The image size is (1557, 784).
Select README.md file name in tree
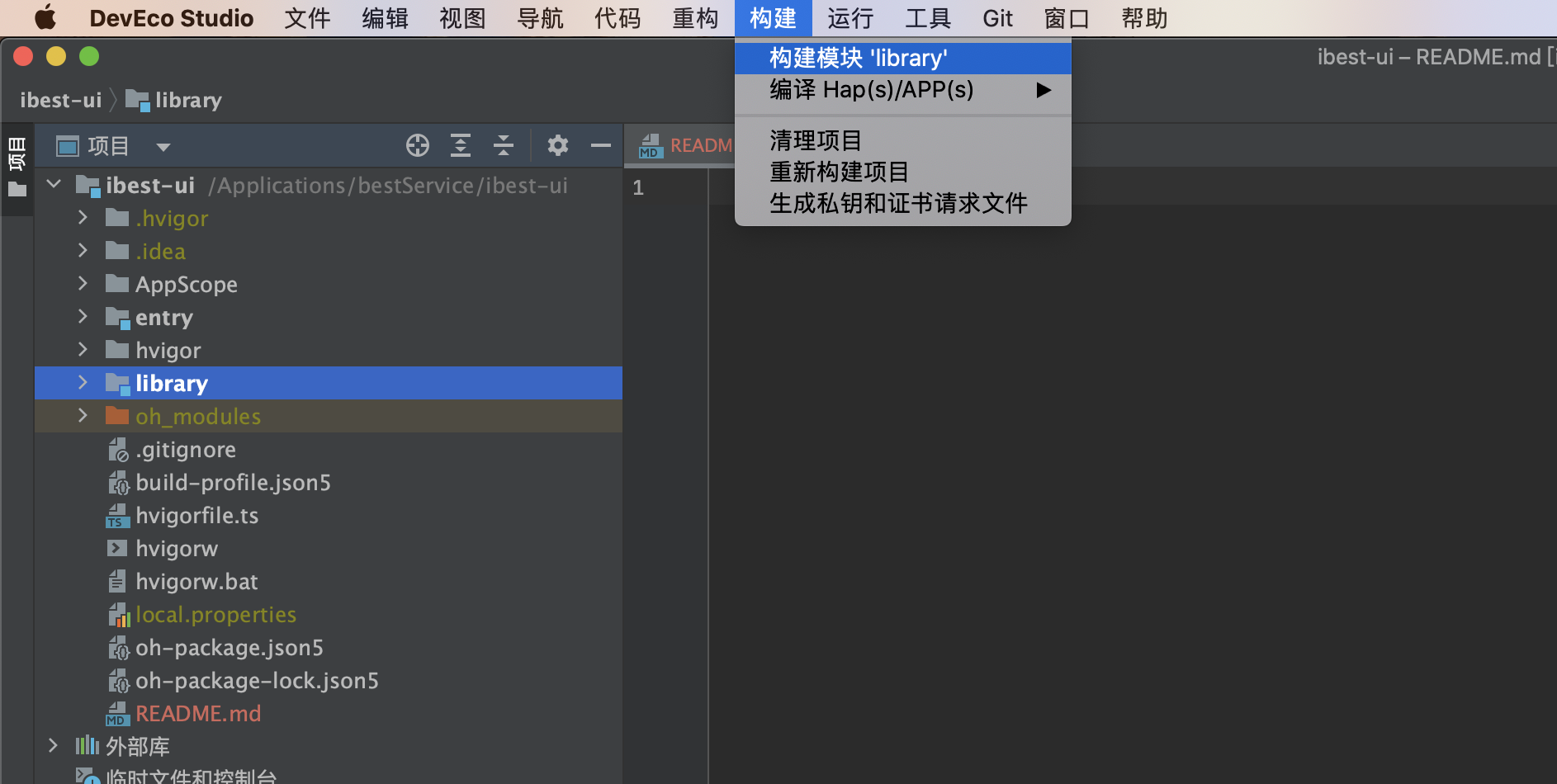click(x=198, y=714)
